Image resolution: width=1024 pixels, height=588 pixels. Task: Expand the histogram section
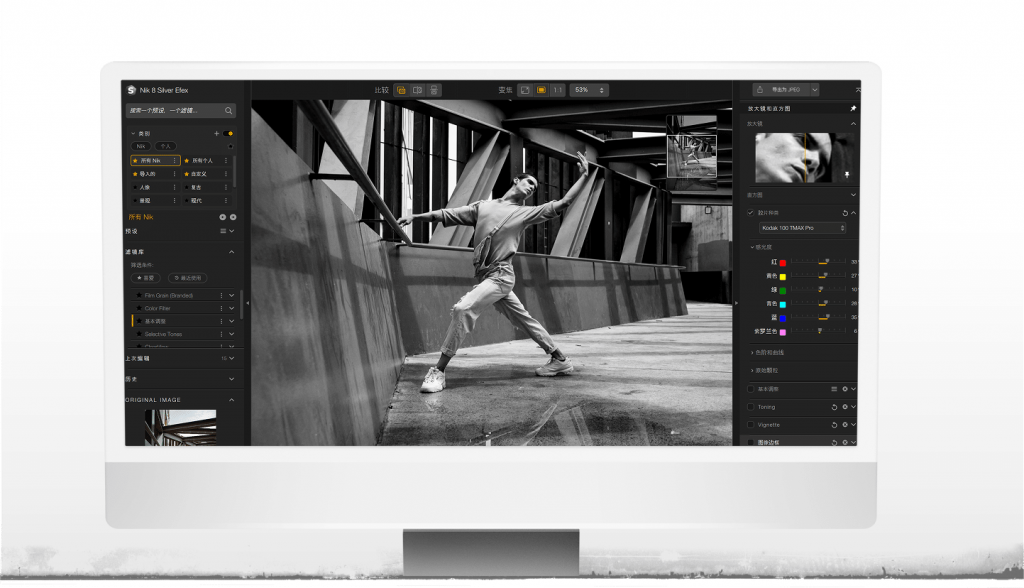click(x=853, y=195)
